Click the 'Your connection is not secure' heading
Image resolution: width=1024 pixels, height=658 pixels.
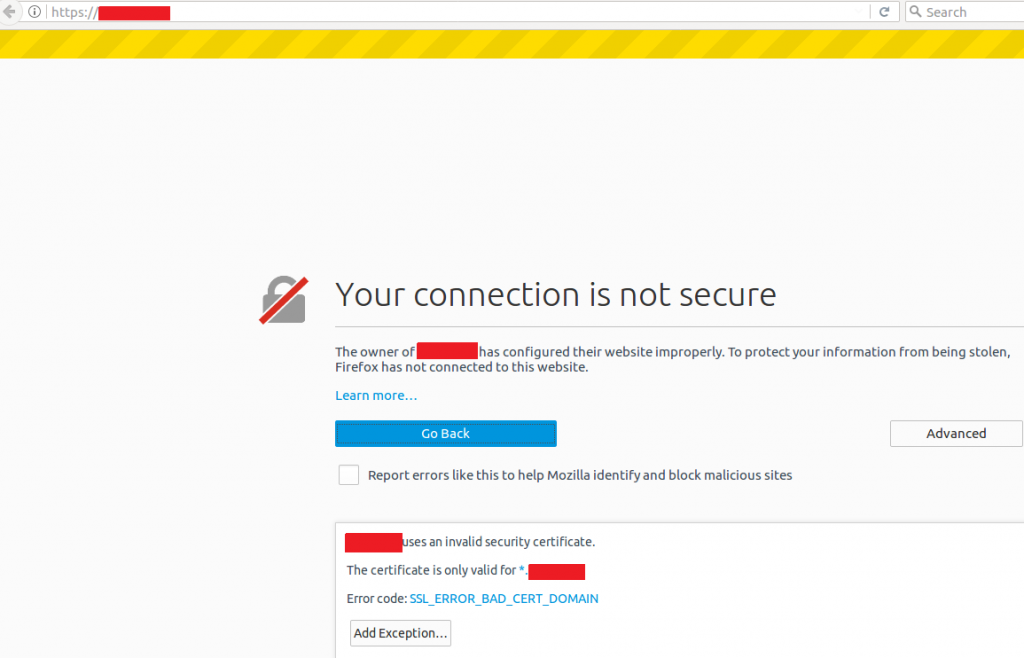pyautogui.click(x=556, y=295)
